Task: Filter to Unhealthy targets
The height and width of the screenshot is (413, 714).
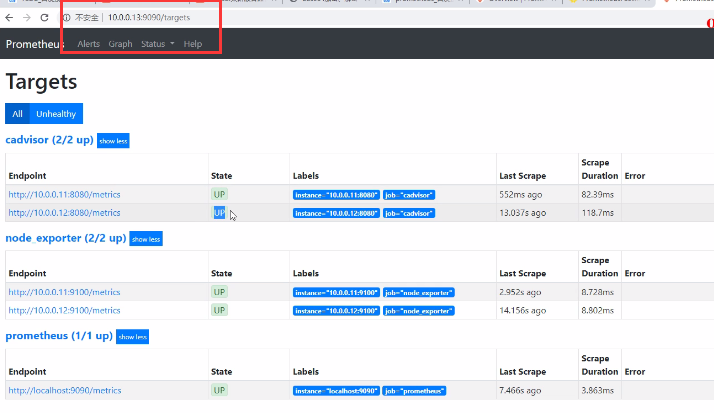Action: click(x=56, y=114)
